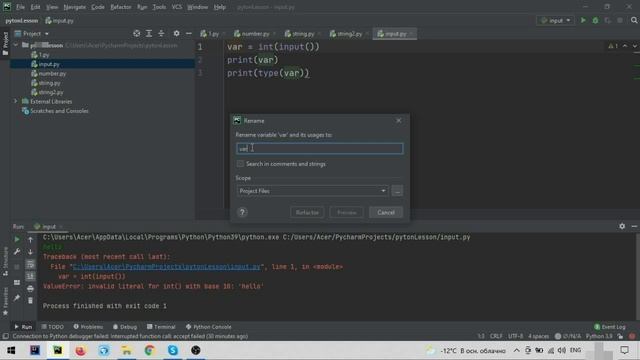This screenshot has width=640, height=360.
Task: Open the Windows notification center icon
Action: pyautogui.click(x=624, y=350)
